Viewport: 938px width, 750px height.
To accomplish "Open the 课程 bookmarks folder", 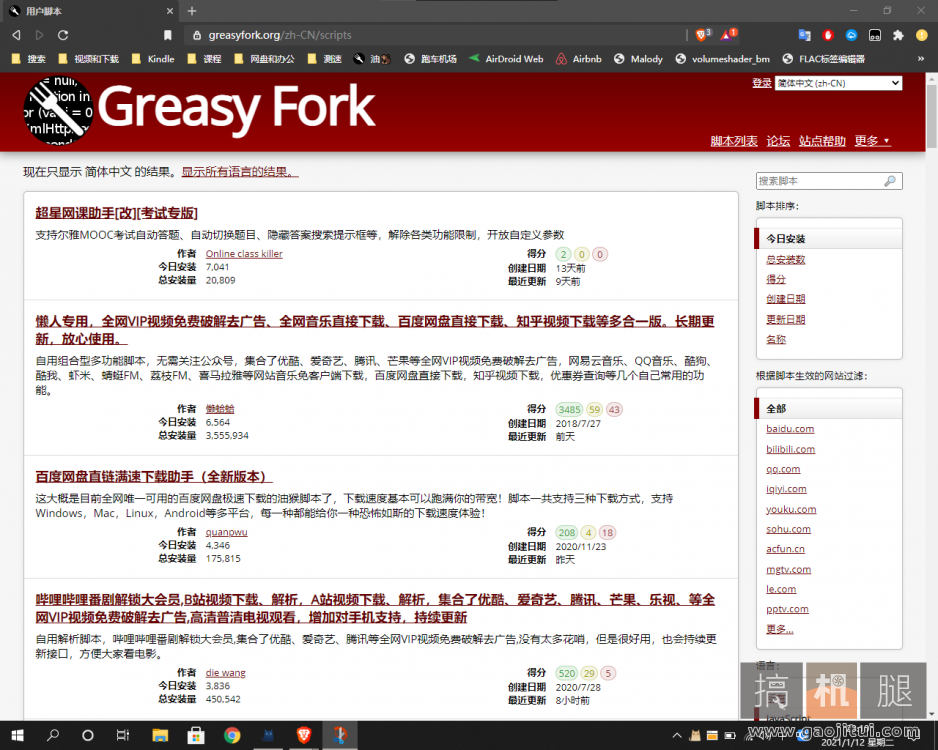I will 205,59.
